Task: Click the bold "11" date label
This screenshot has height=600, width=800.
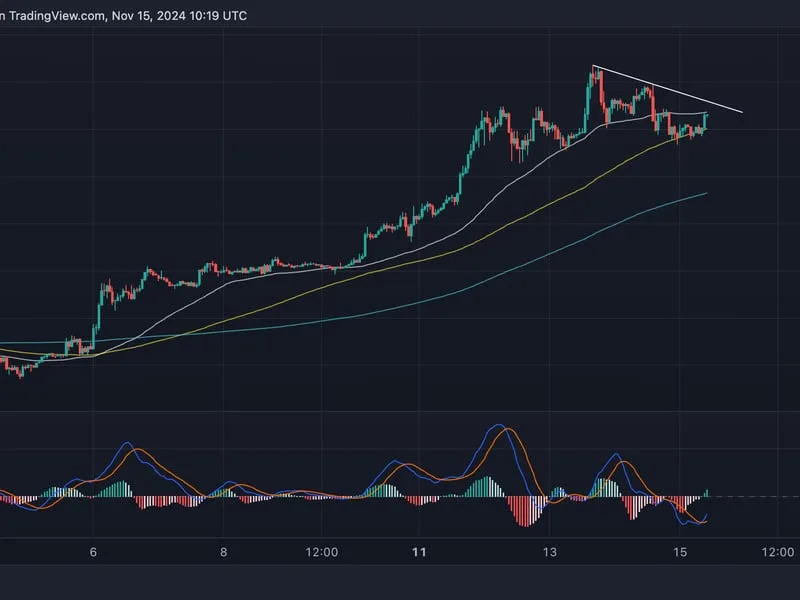Action: (x=419, y=552)
